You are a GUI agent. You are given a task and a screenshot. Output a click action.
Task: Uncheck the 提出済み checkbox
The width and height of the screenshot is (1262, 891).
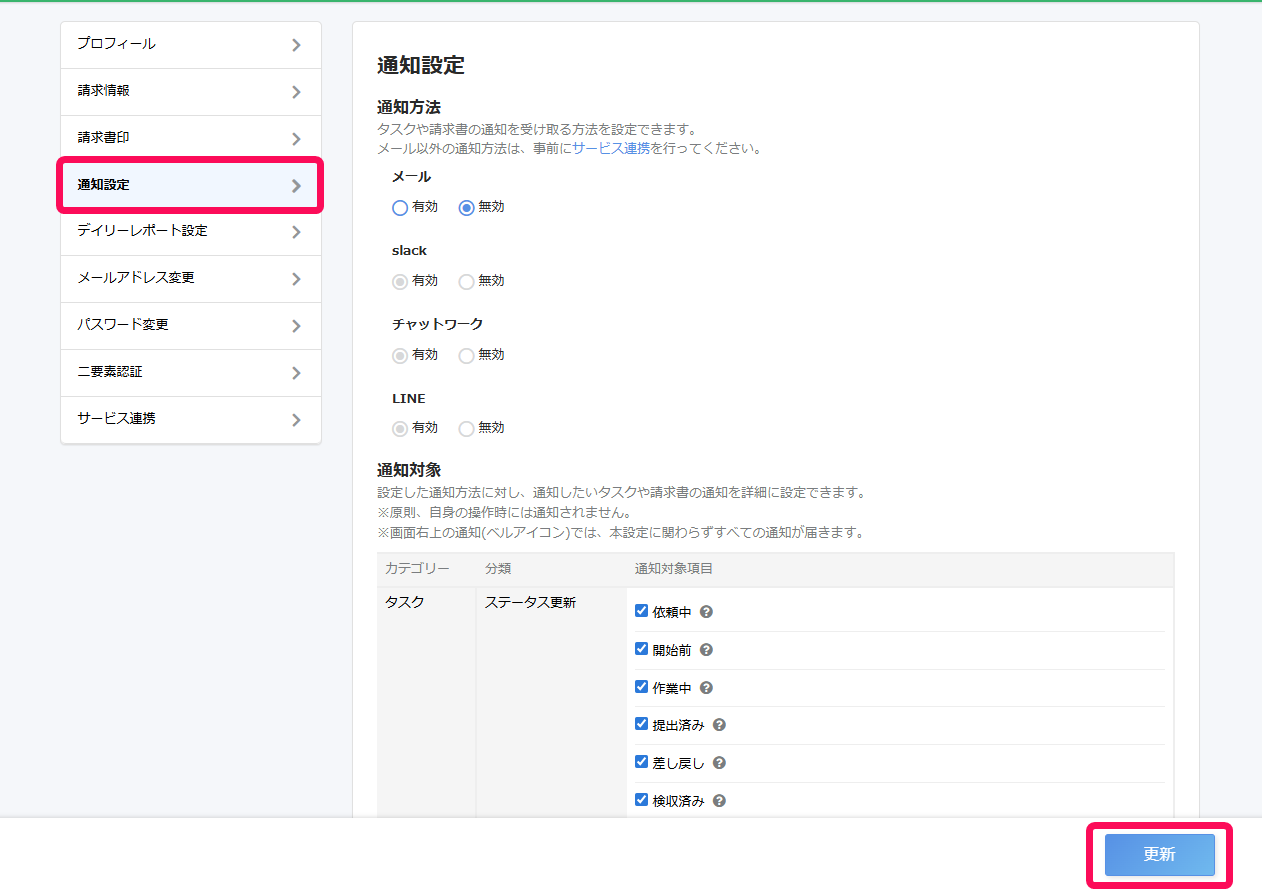pos(642,724)
